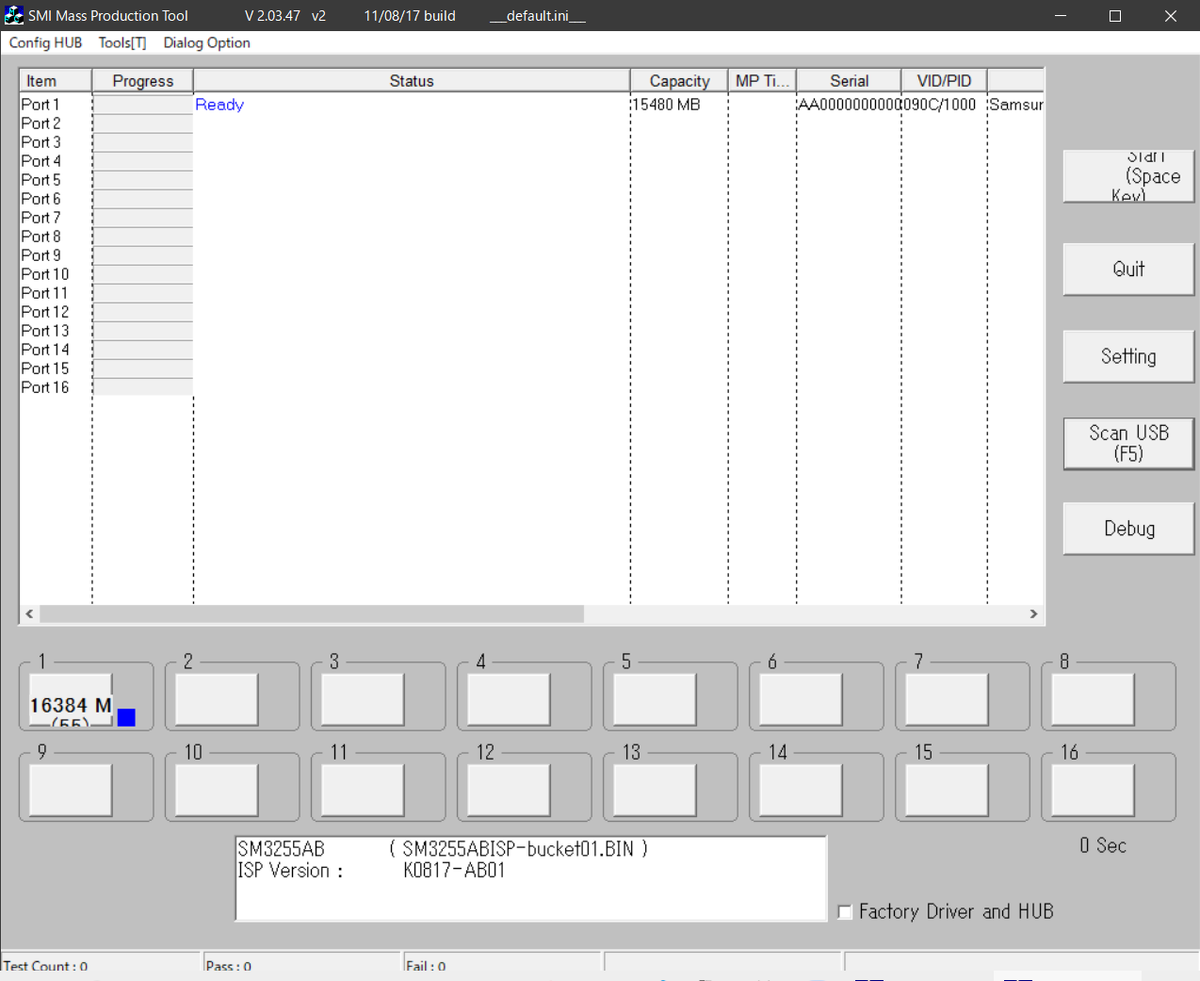
Task: Click the 0 Sec timer label
Action: 1103,845
